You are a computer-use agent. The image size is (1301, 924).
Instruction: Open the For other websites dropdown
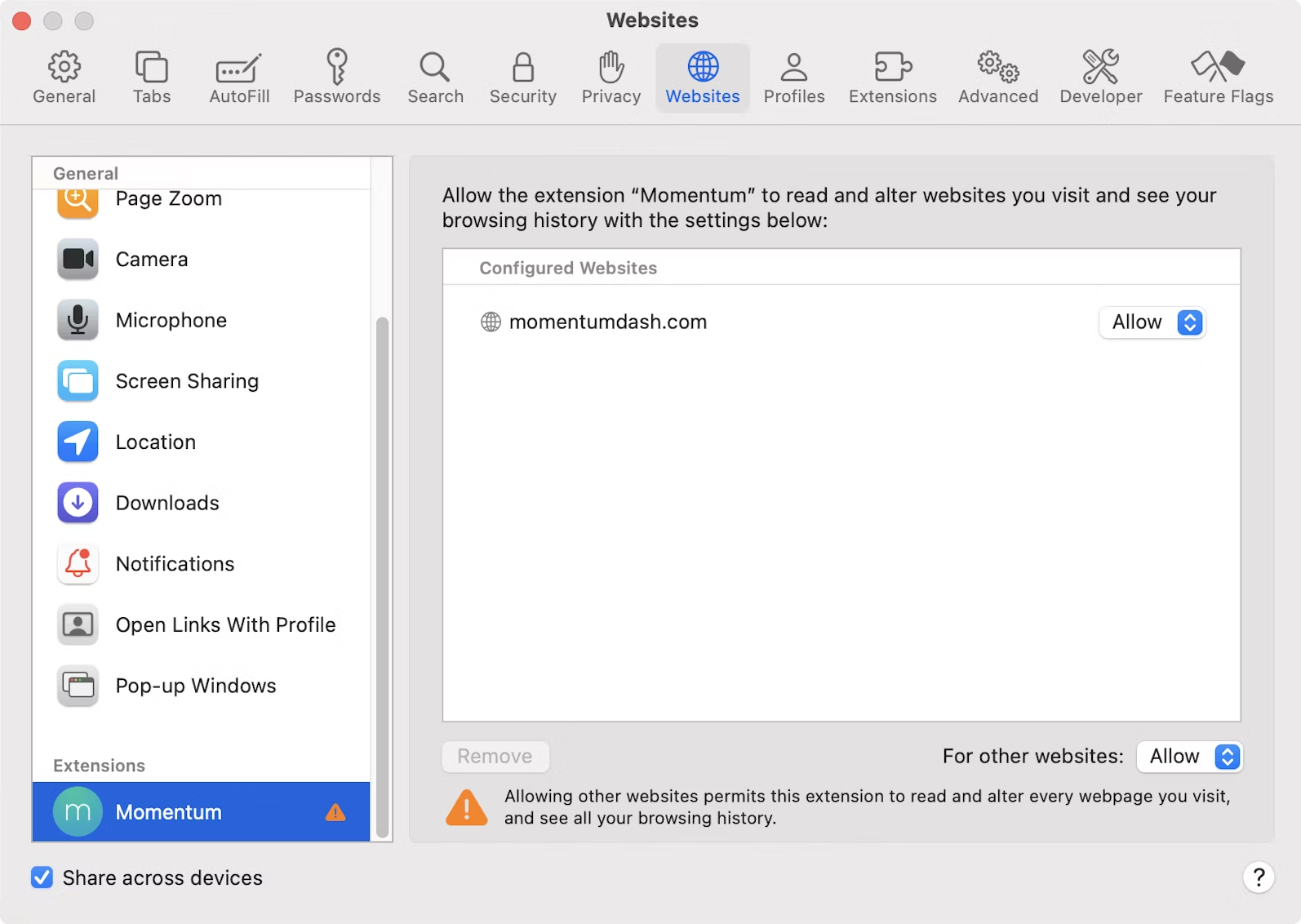click(1189, 757)
